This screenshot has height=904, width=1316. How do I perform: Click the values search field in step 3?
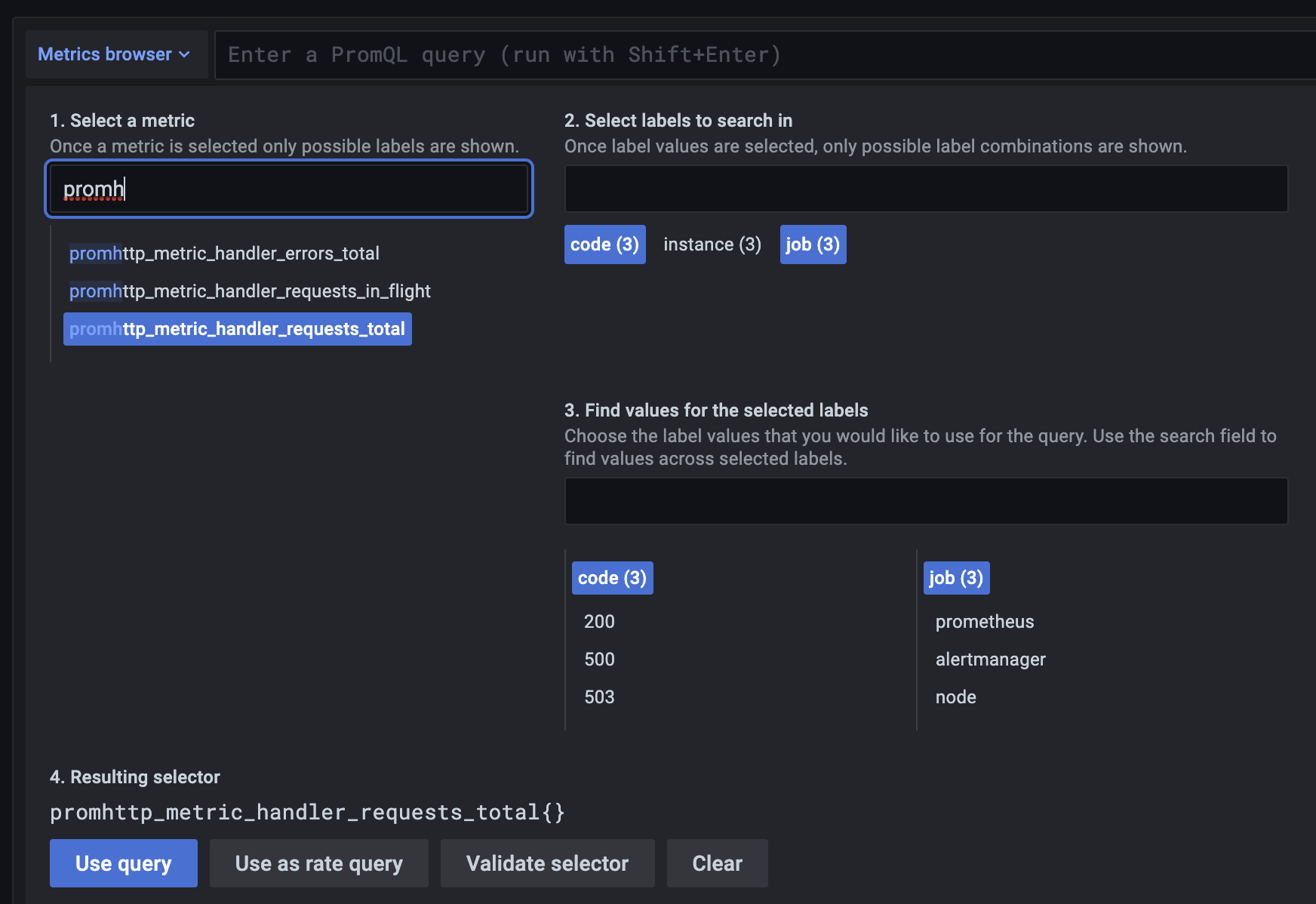point(925,500)
